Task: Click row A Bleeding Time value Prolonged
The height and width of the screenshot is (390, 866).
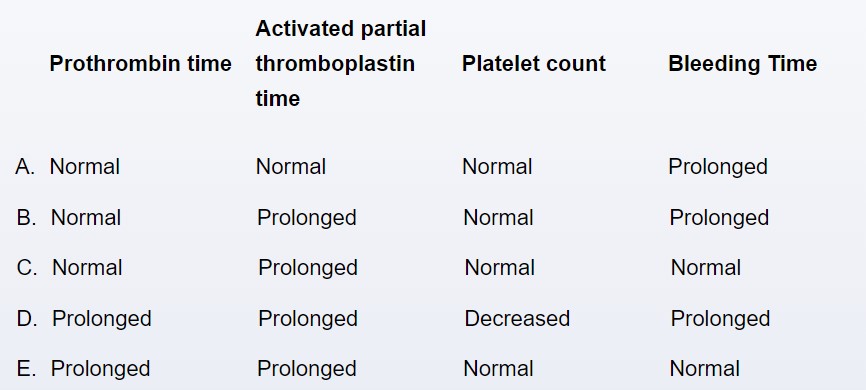Action: [x=718, y=167]
